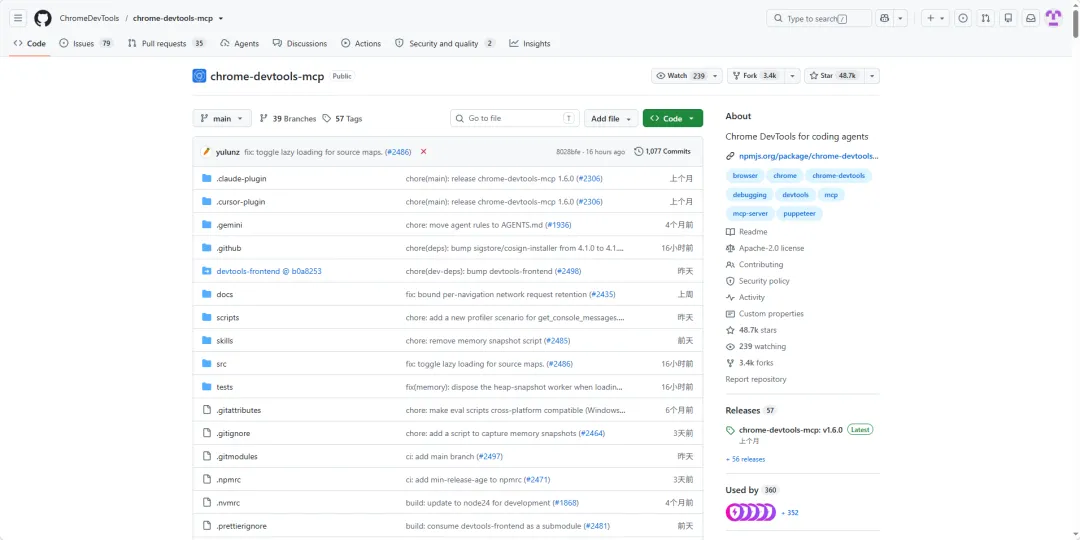Star the repository
Viewport: 1080px width, 540px height.
click(x=835, y=76)
